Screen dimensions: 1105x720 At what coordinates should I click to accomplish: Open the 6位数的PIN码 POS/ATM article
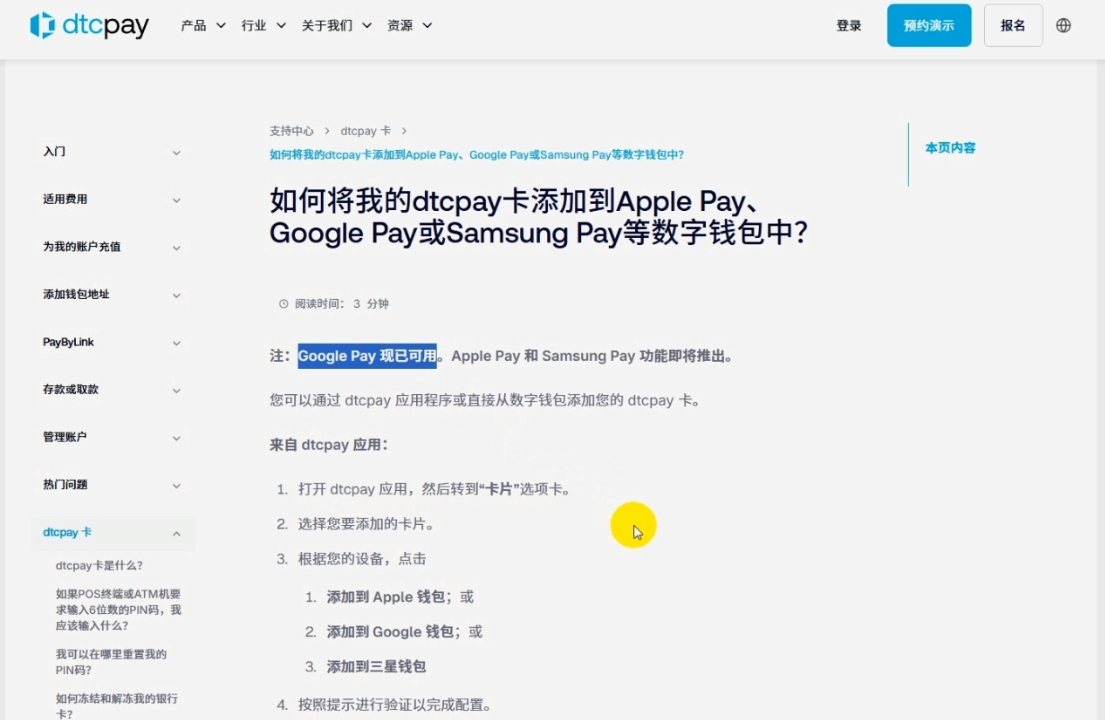tap(118, 609)
